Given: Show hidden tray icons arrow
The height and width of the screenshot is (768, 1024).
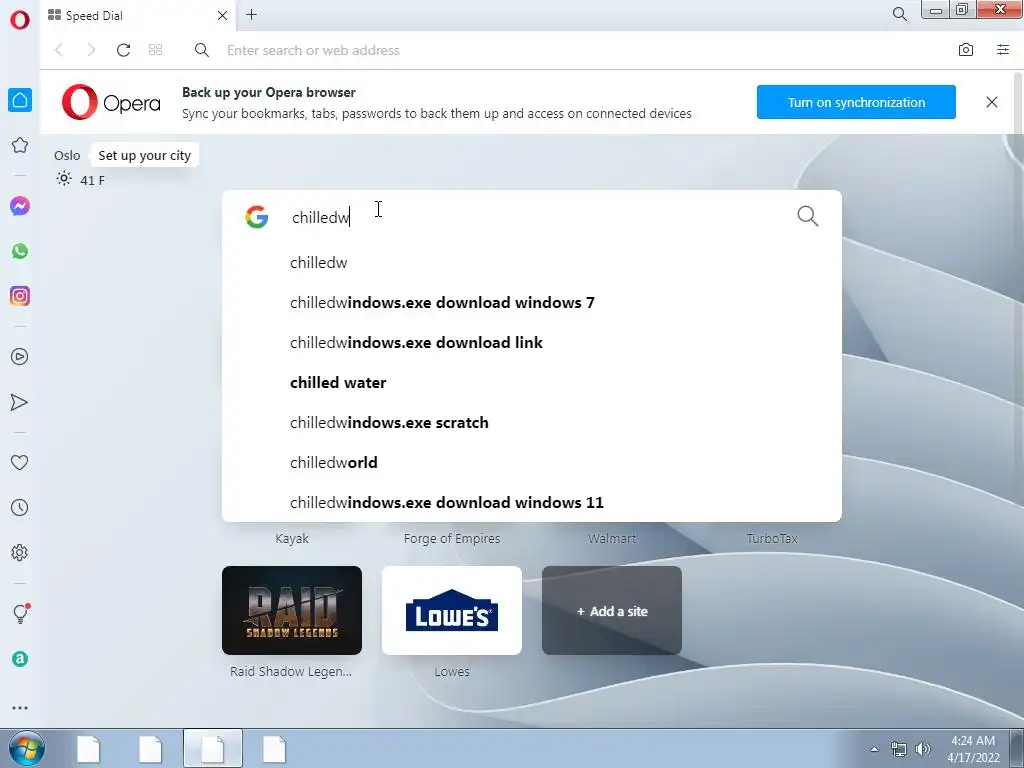Looking at the screenshot, I should tap(874, 749).
